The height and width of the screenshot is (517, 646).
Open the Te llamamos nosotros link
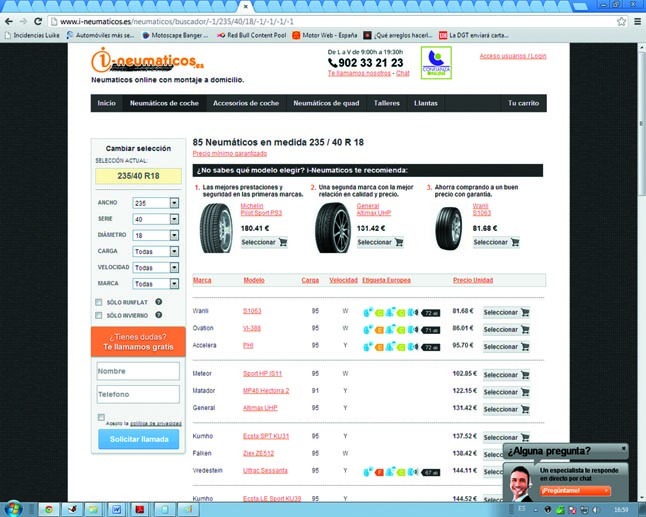(x=359, y=73)
